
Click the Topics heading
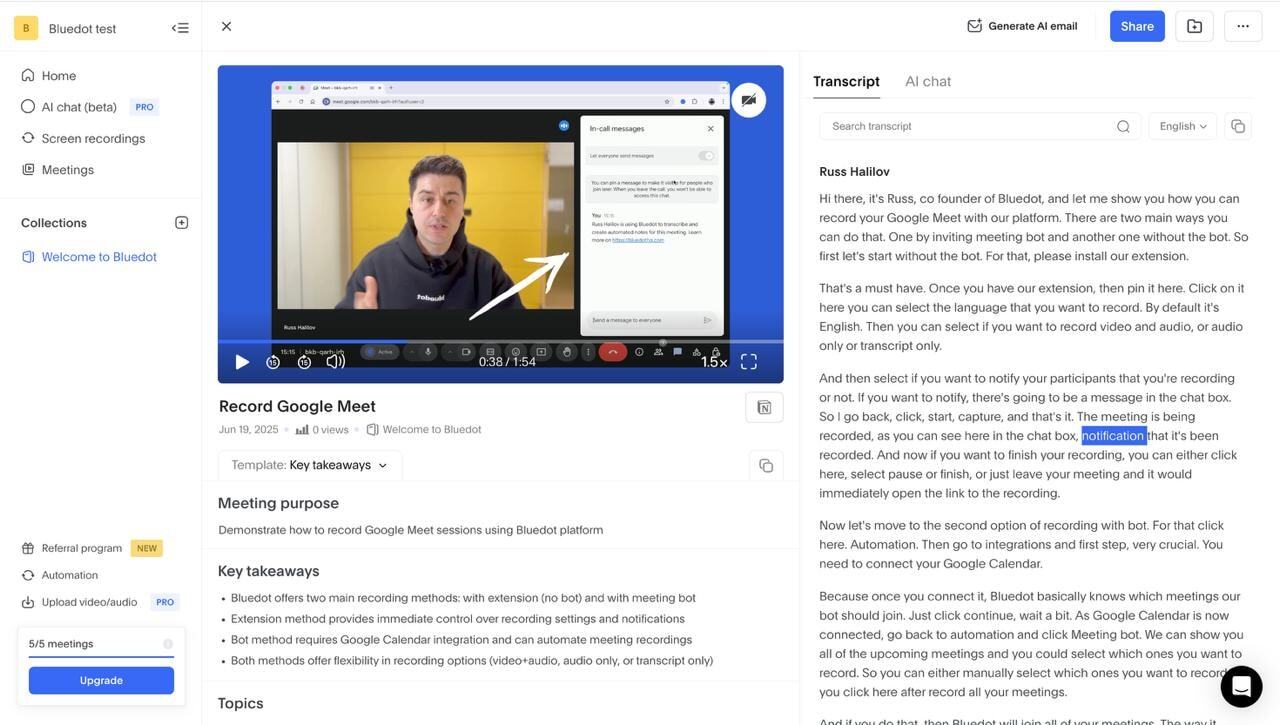click(241, 703)
